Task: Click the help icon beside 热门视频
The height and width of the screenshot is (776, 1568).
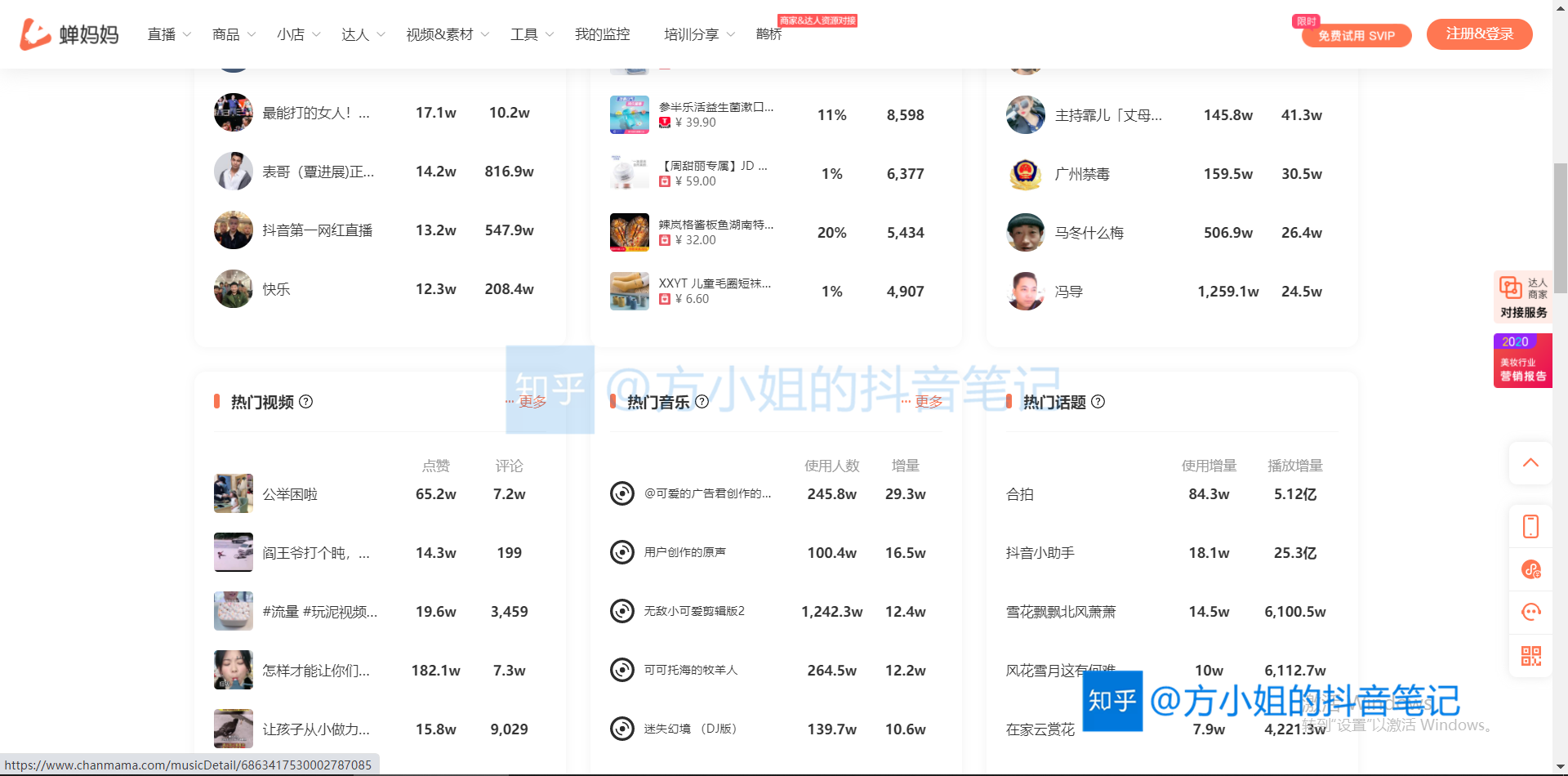Action: point(306,402)
